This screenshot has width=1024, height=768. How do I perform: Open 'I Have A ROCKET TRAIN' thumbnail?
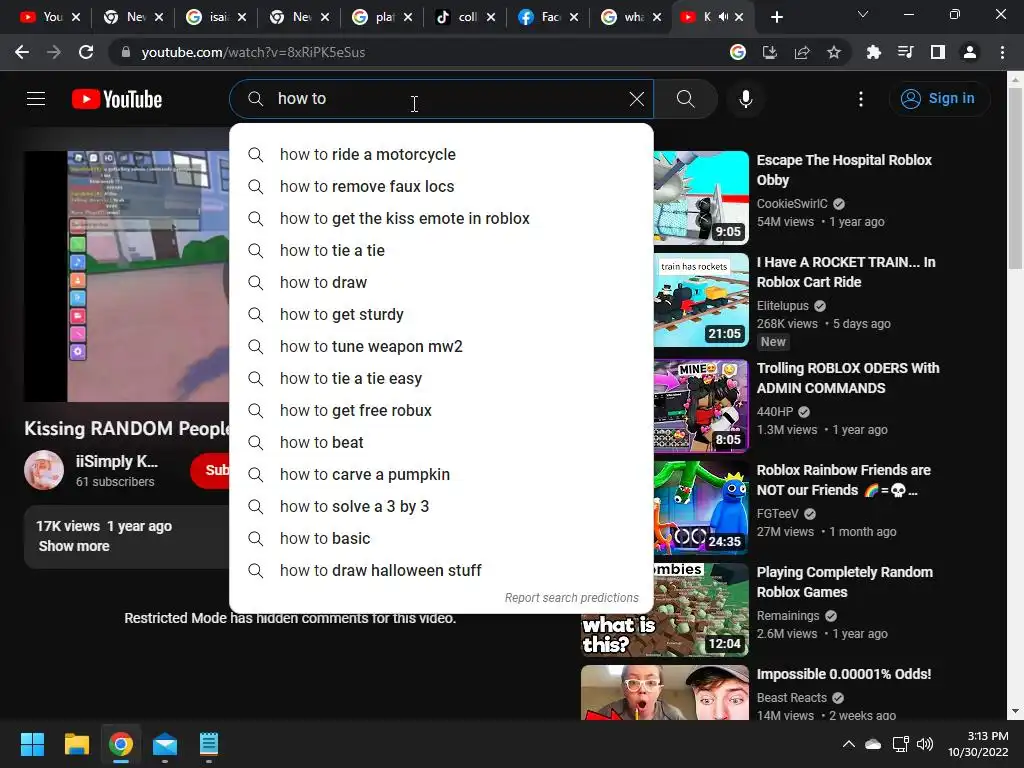(701, 300)
